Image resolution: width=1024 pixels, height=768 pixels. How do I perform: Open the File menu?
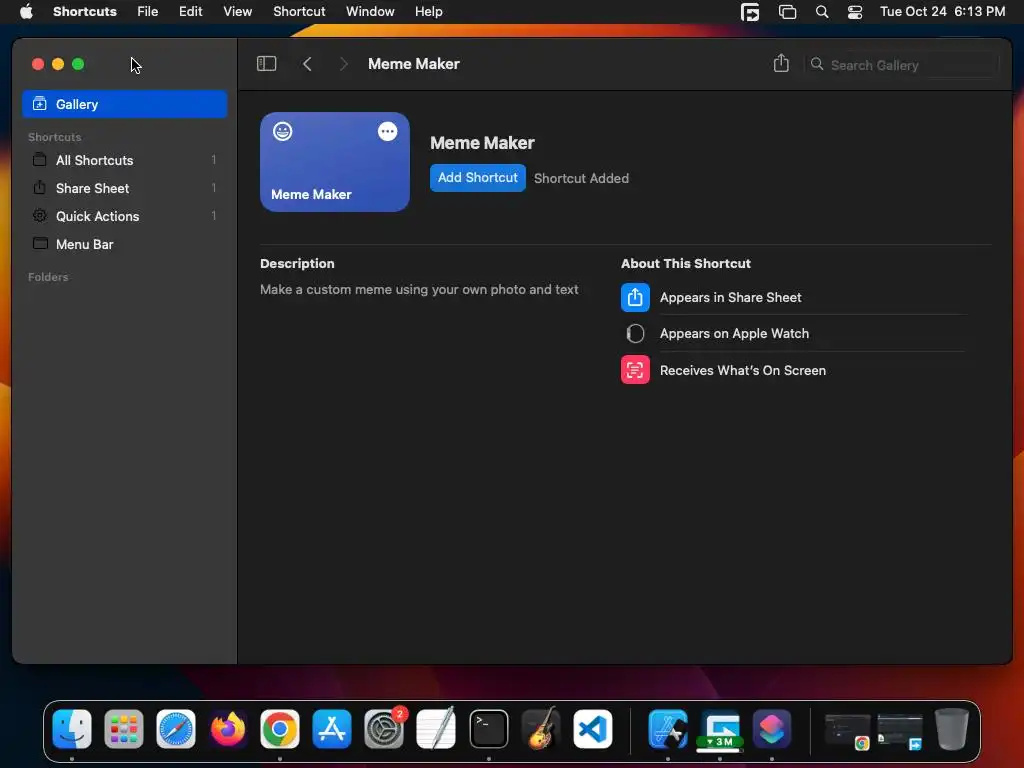pyautogui.click(x=148, y=12)
